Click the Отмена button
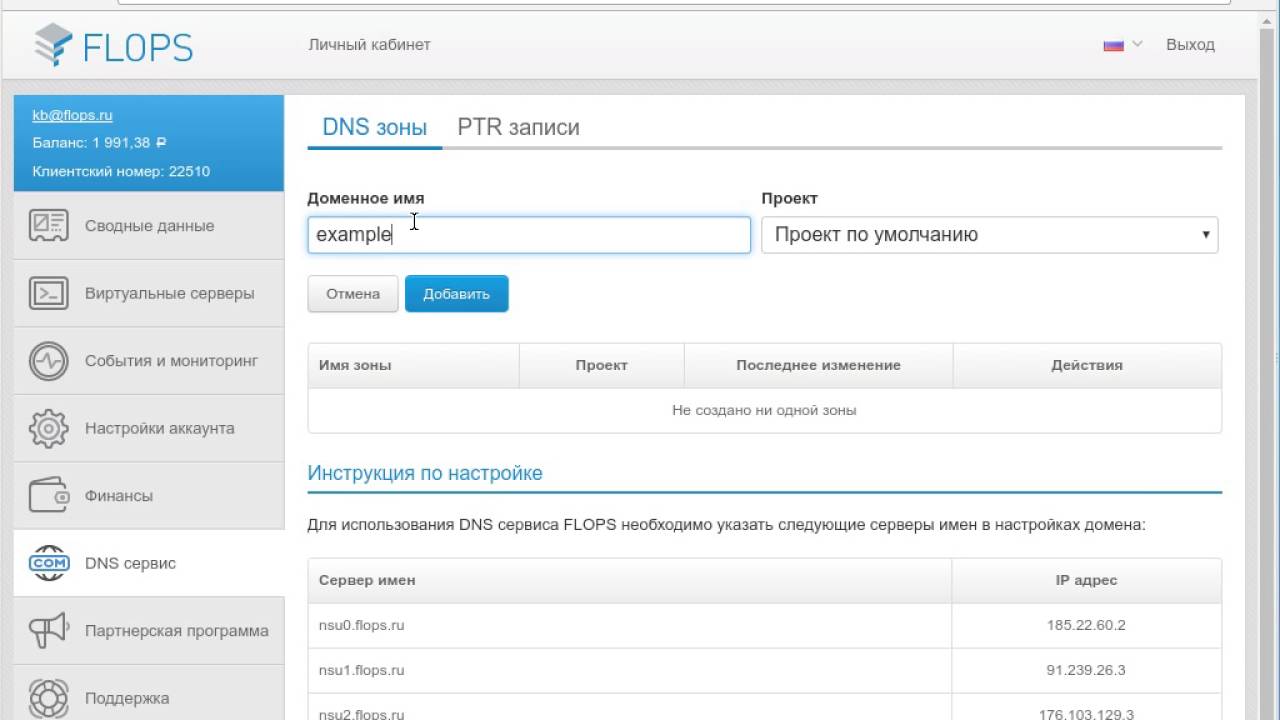1280x720 pixels. click(x=353, y=294)
